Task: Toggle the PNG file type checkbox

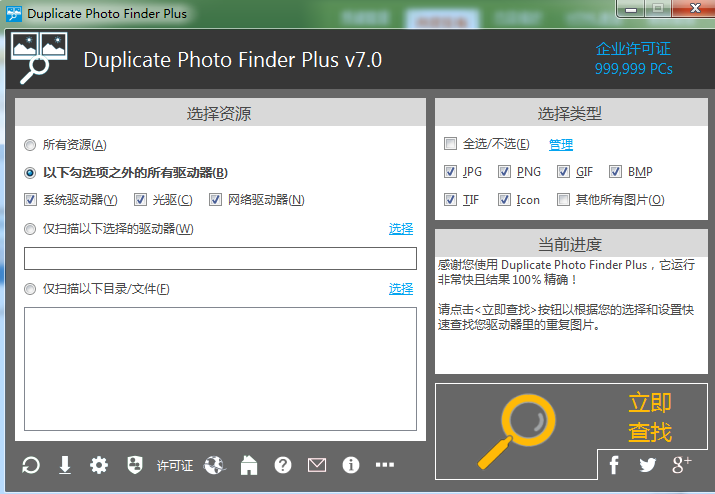Action: [504, 172]
